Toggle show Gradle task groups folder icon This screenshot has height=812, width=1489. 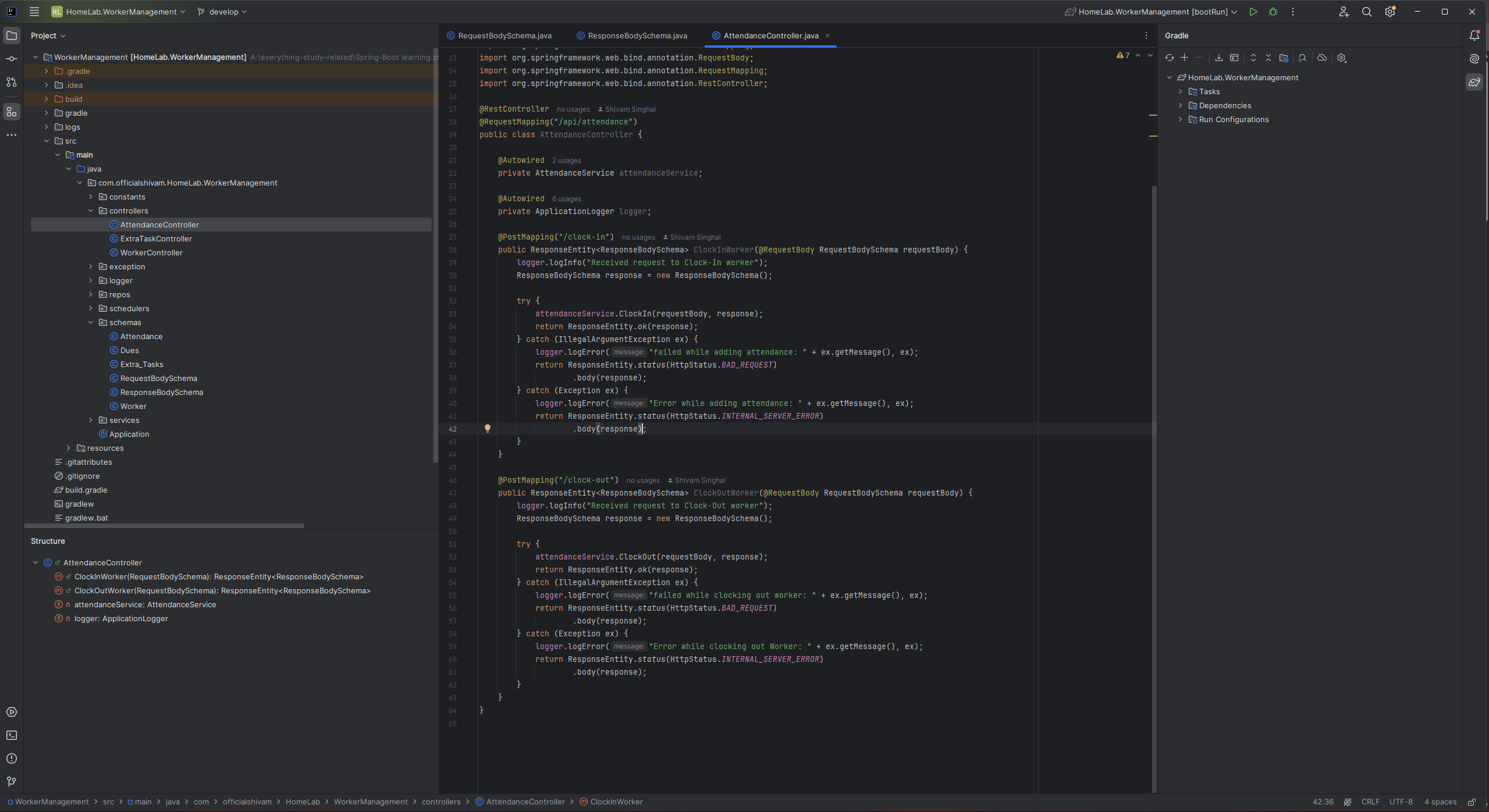[1284, 58]
